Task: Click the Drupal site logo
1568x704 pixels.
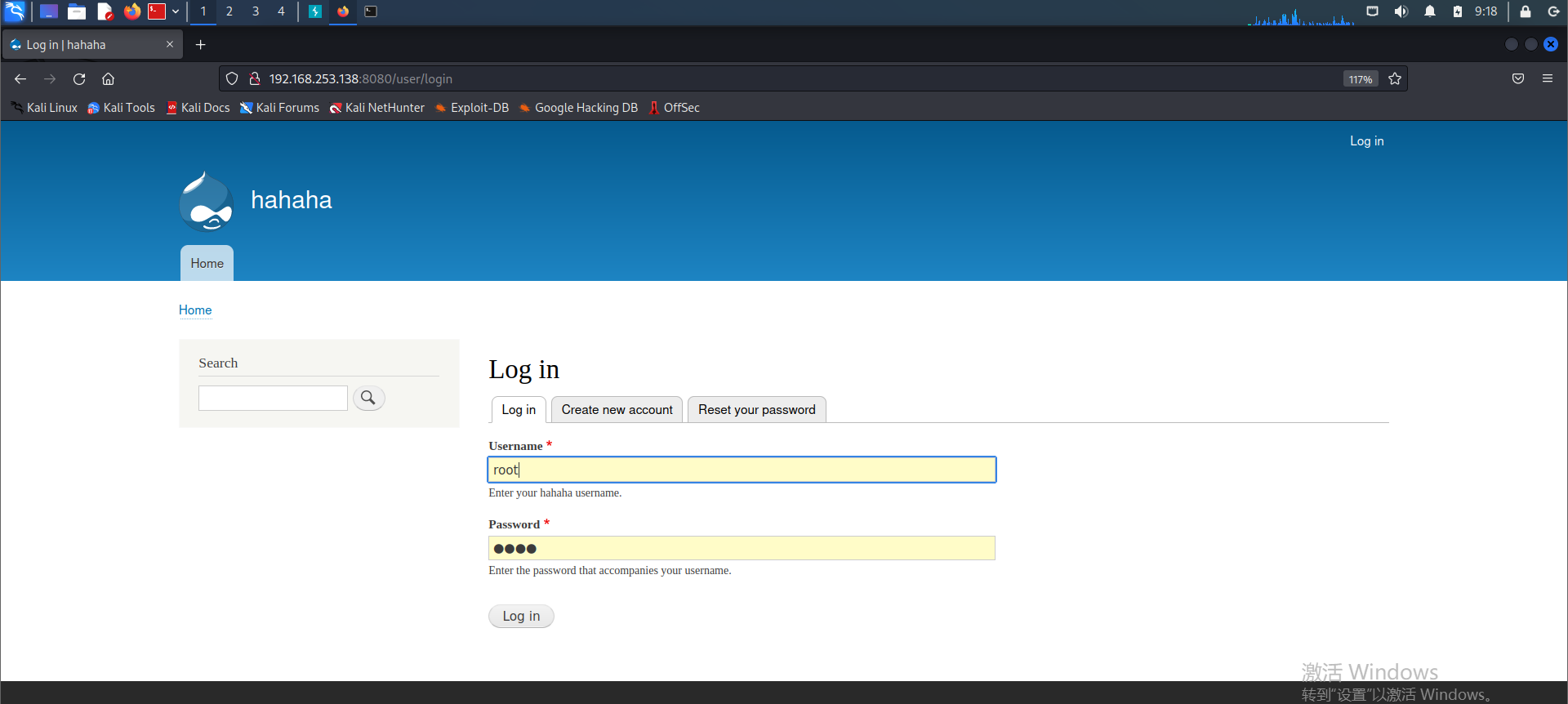Action: point(207,201)
